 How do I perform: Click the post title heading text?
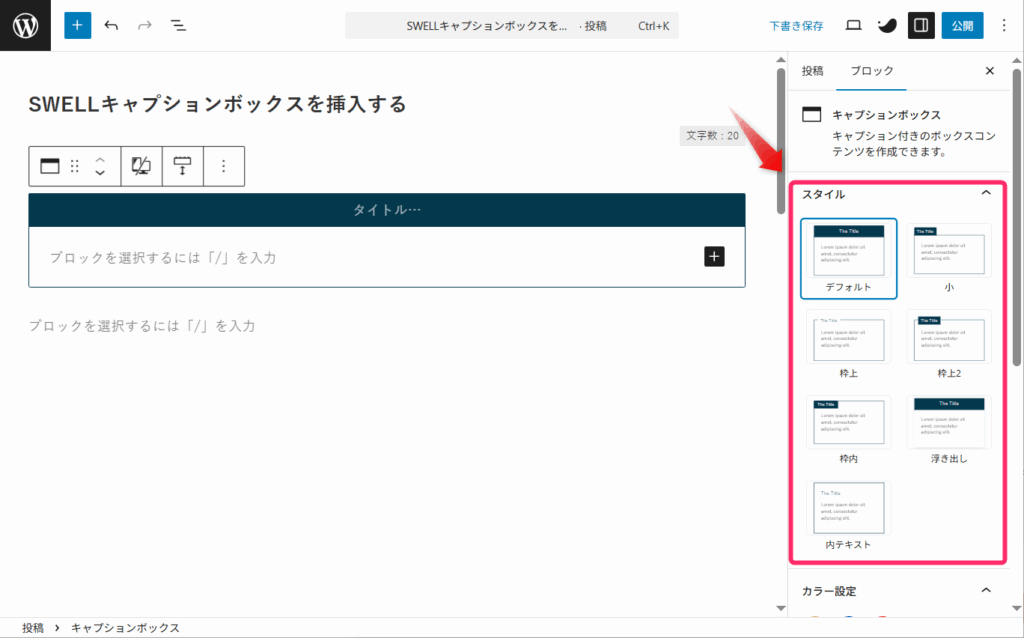coord(217,104)
